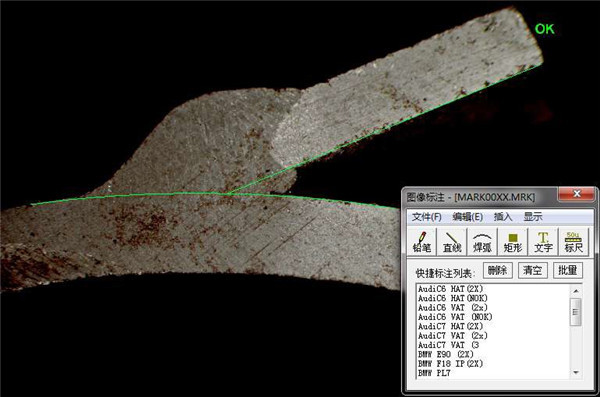Select list entry AudiC6 VAT (NOK)
Viewport: 600px width, 397px height.
[455, 317]
